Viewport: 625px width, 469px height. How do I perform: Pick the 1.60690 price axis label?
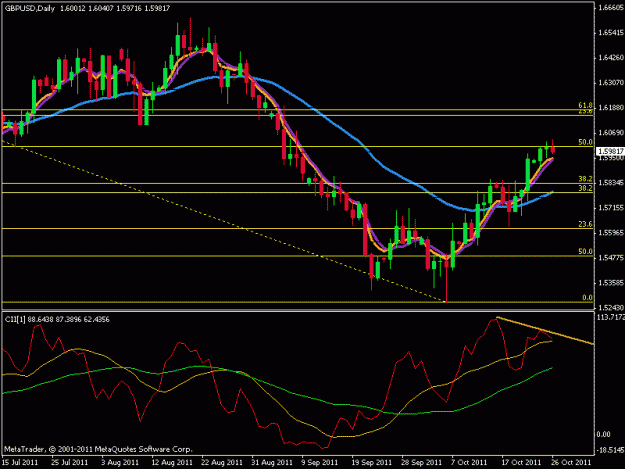(611, 133)
